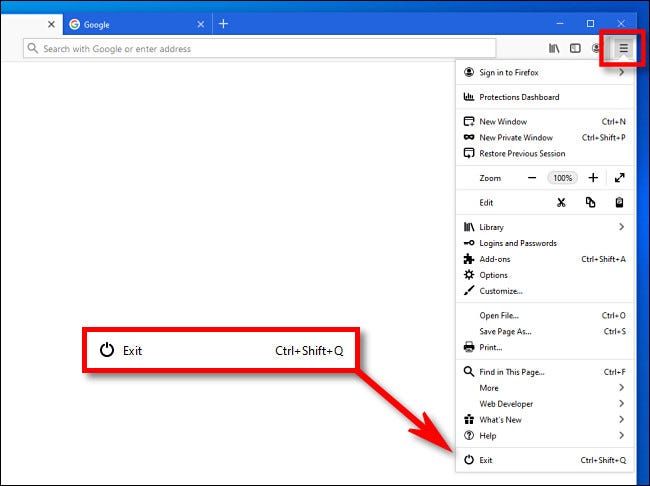
Task: Focus the Search with Google address bar
Action: tap(260, 48)
